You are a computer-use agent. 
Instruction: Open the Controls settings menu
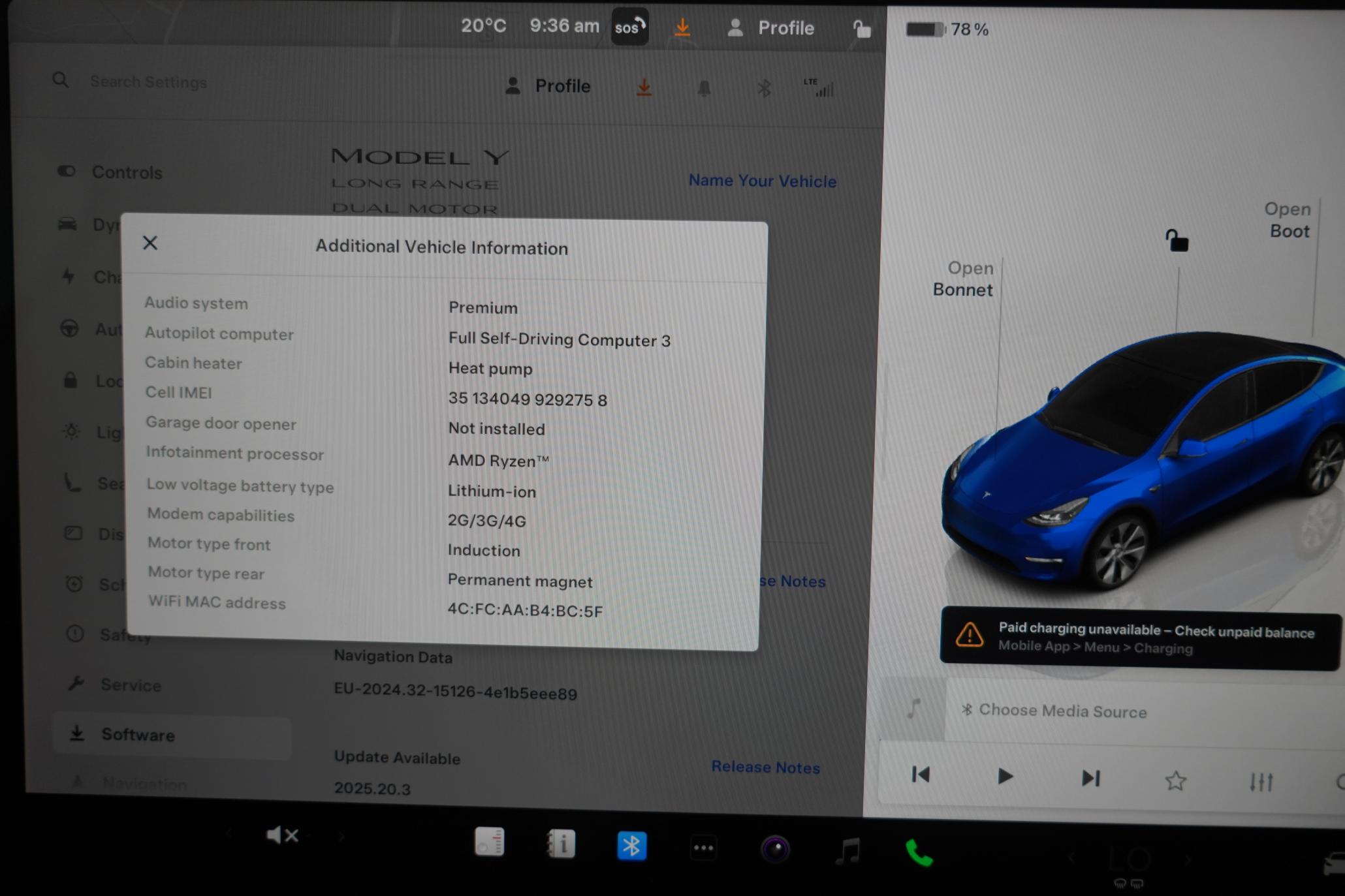coord(109,172)
